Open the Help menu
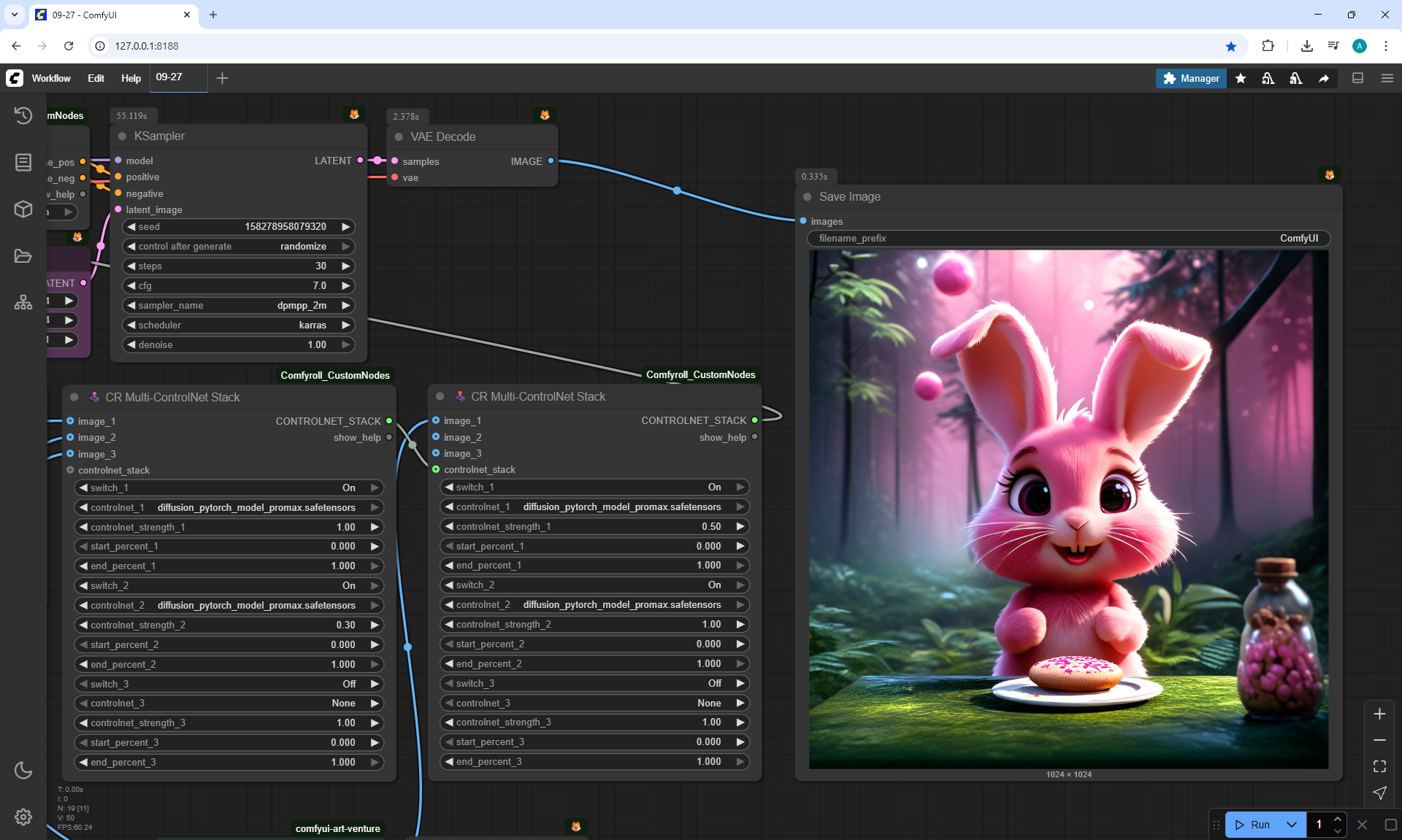This screenshot has width=1402, height=840. point(131,78)
